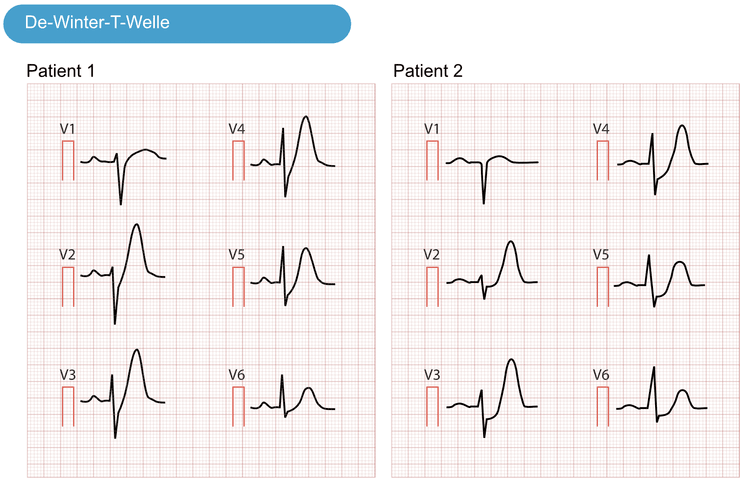Click Patient 1 V4 T wave peak
The height and width of the screenshot is (492, 750).
point(306,117)
